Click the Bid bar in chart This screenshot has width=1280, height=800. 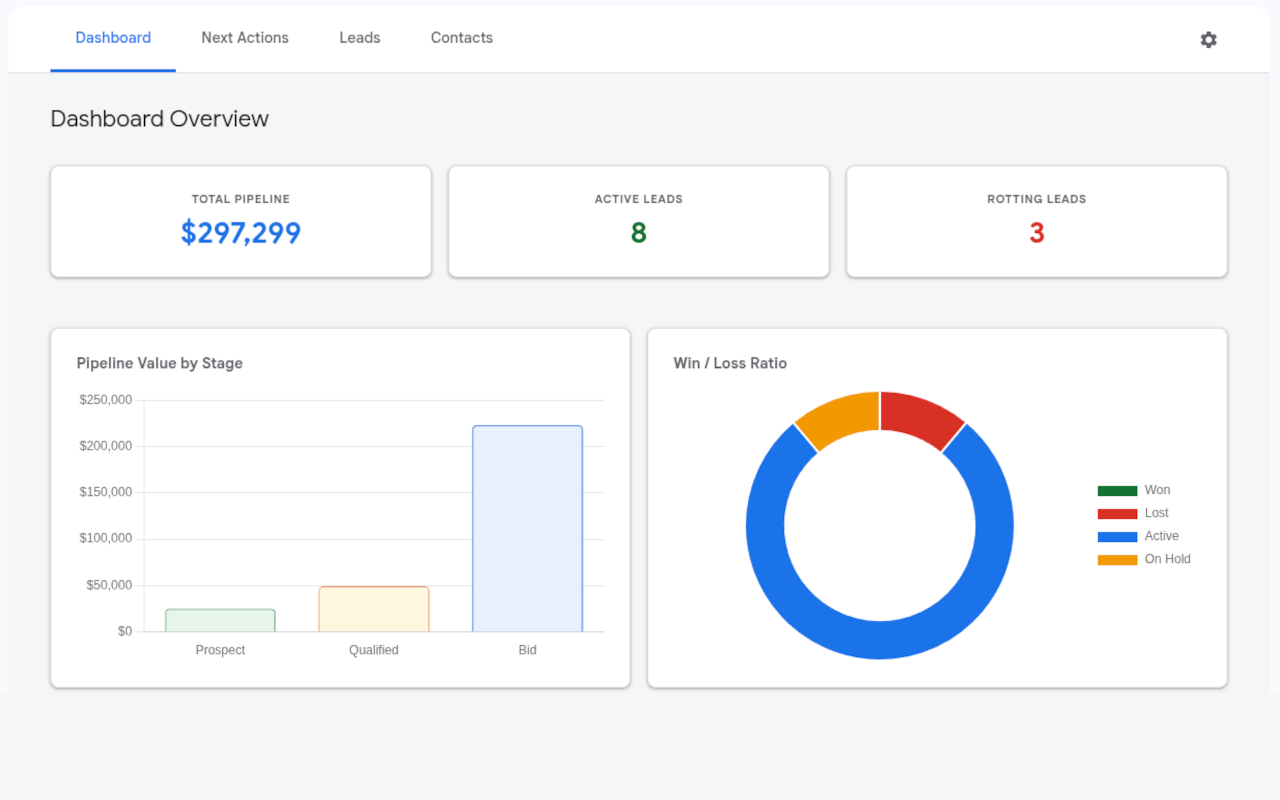tap(527, 529)
